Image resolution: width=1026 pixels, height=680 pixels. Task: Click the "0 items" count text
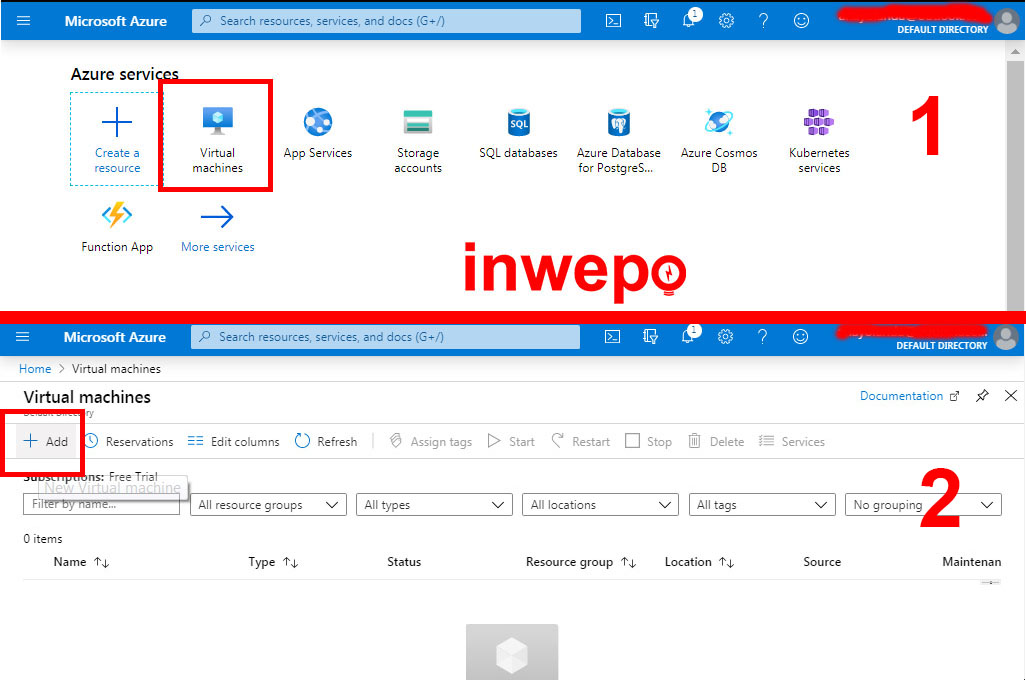pos(43,539)
